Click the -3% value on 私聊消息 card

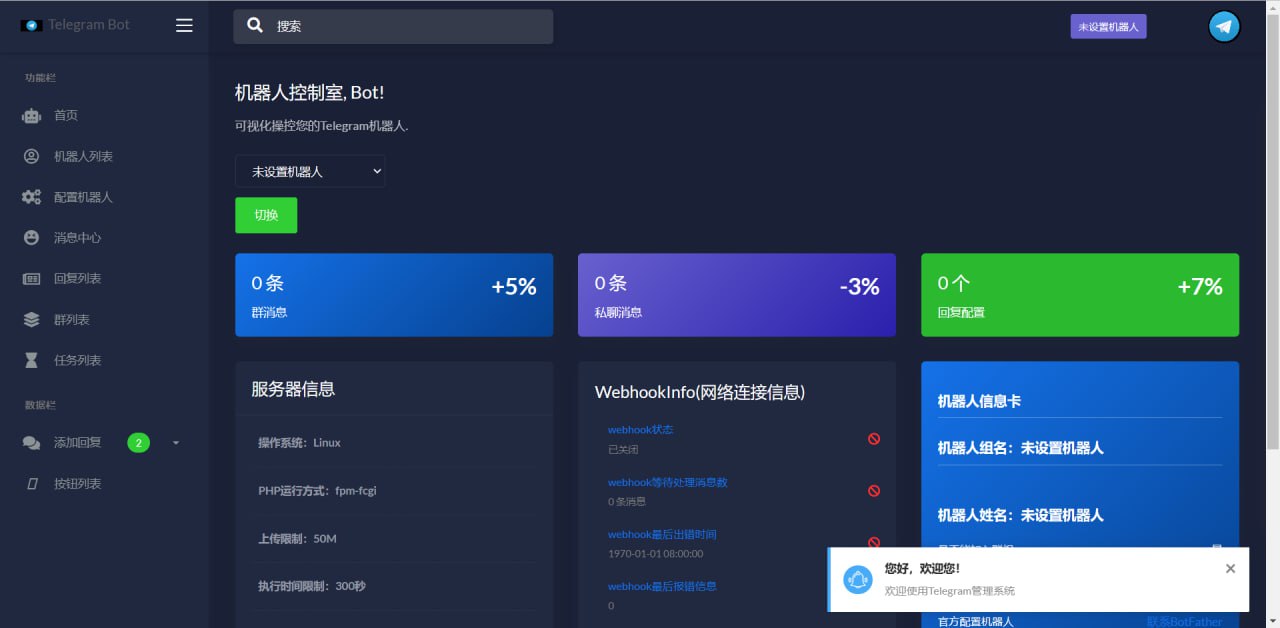[860, 287]
